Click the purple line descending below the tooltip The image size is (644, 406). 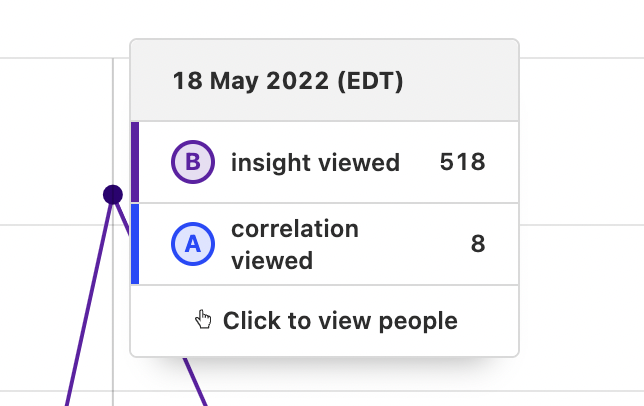[194, 380]
